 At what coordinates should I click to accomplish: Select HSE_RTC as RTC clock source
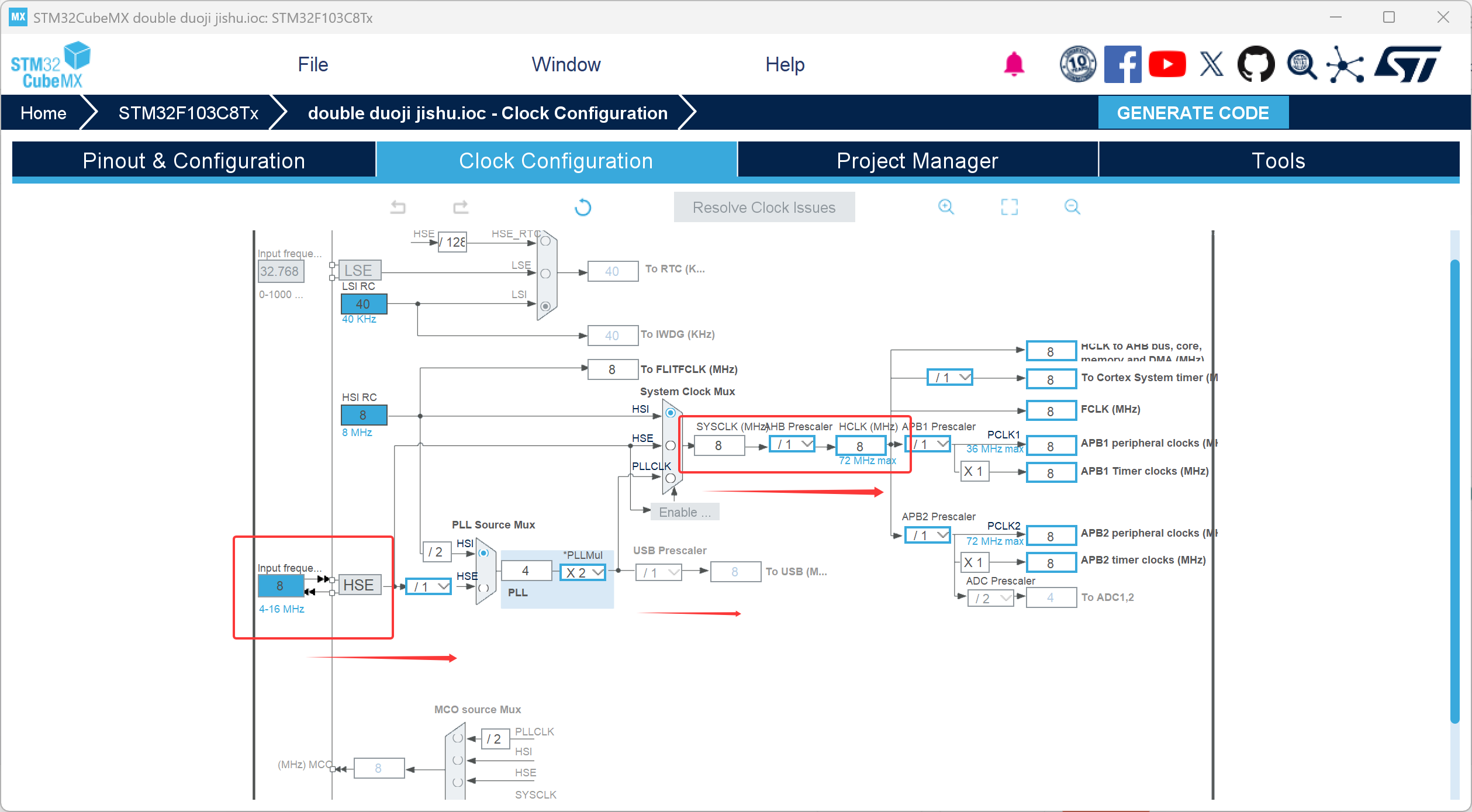coord(545,241)
